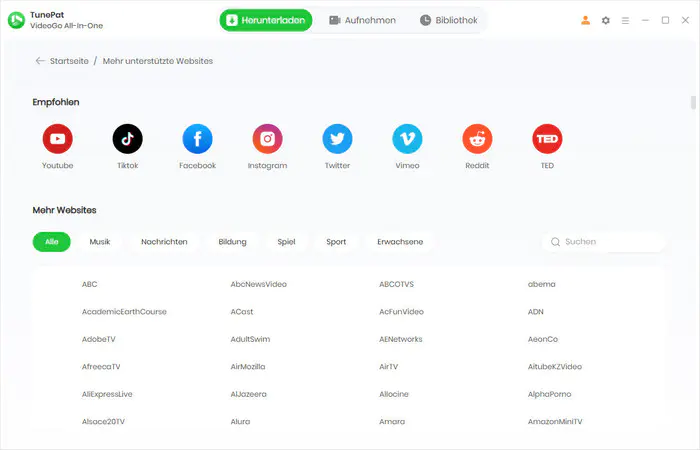Image resolution: width=700 pixels, height=450 pixels.
Task: Select the Facebook icon
Action: point(197,139)
